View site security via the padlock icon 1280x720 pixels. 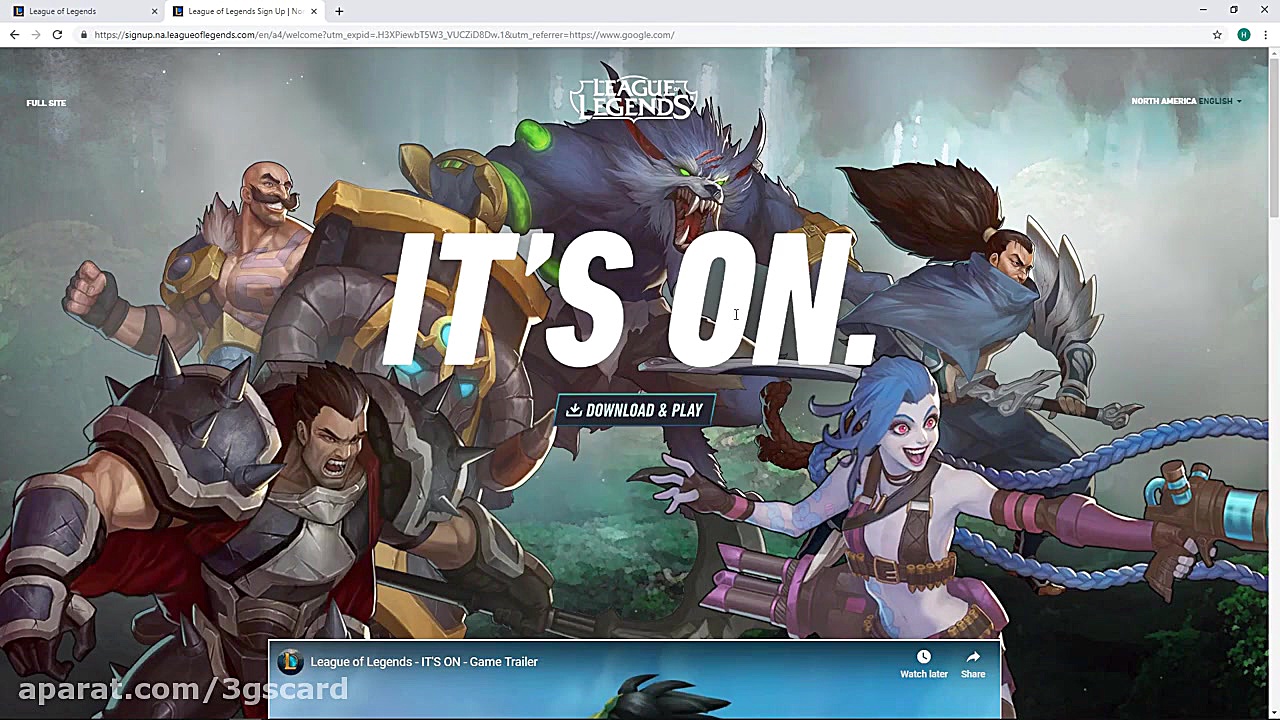click(84, 35)
